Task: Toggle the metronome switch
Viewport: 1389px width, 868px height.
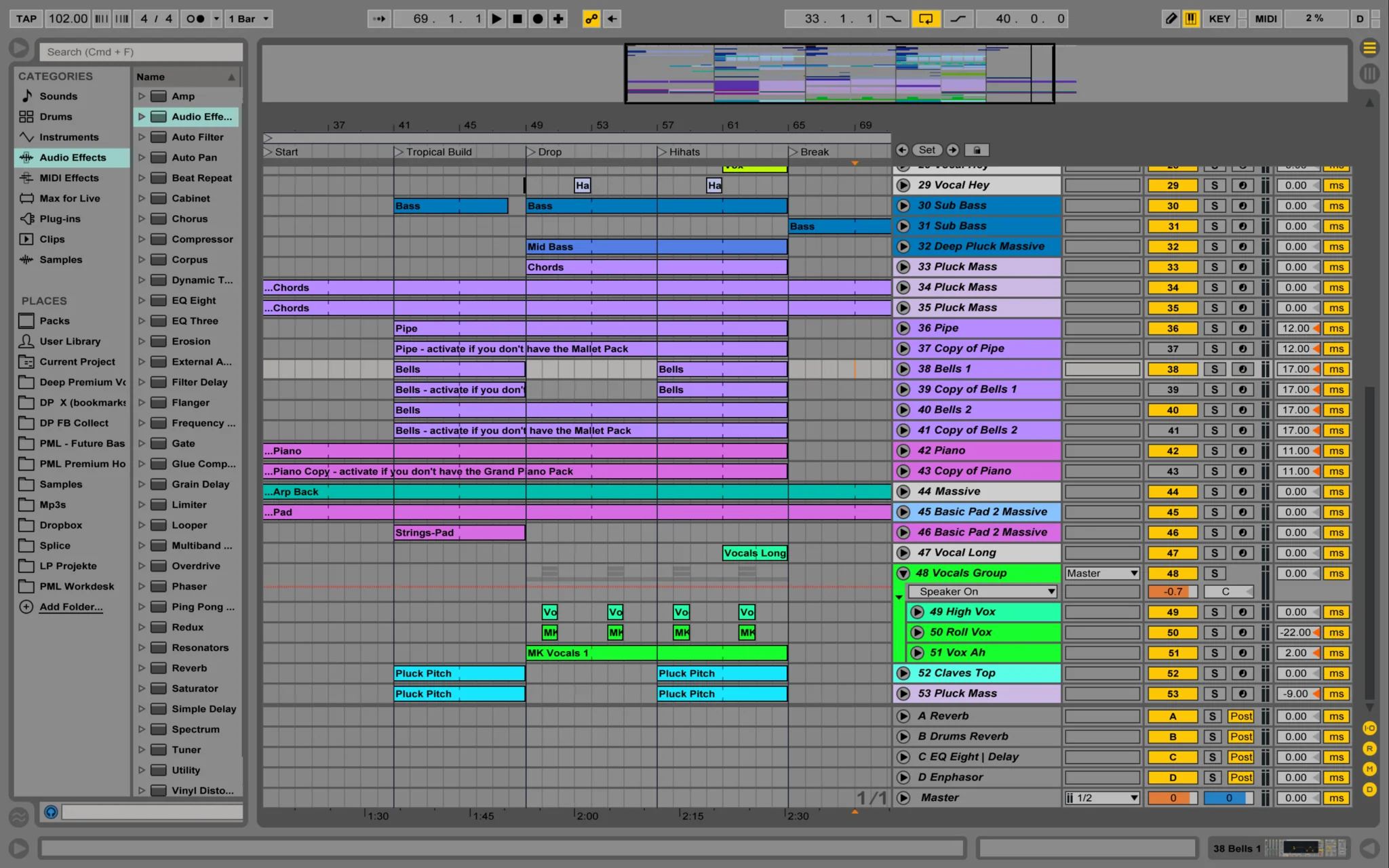Action: pyautogui.click(x=195, y=18)
